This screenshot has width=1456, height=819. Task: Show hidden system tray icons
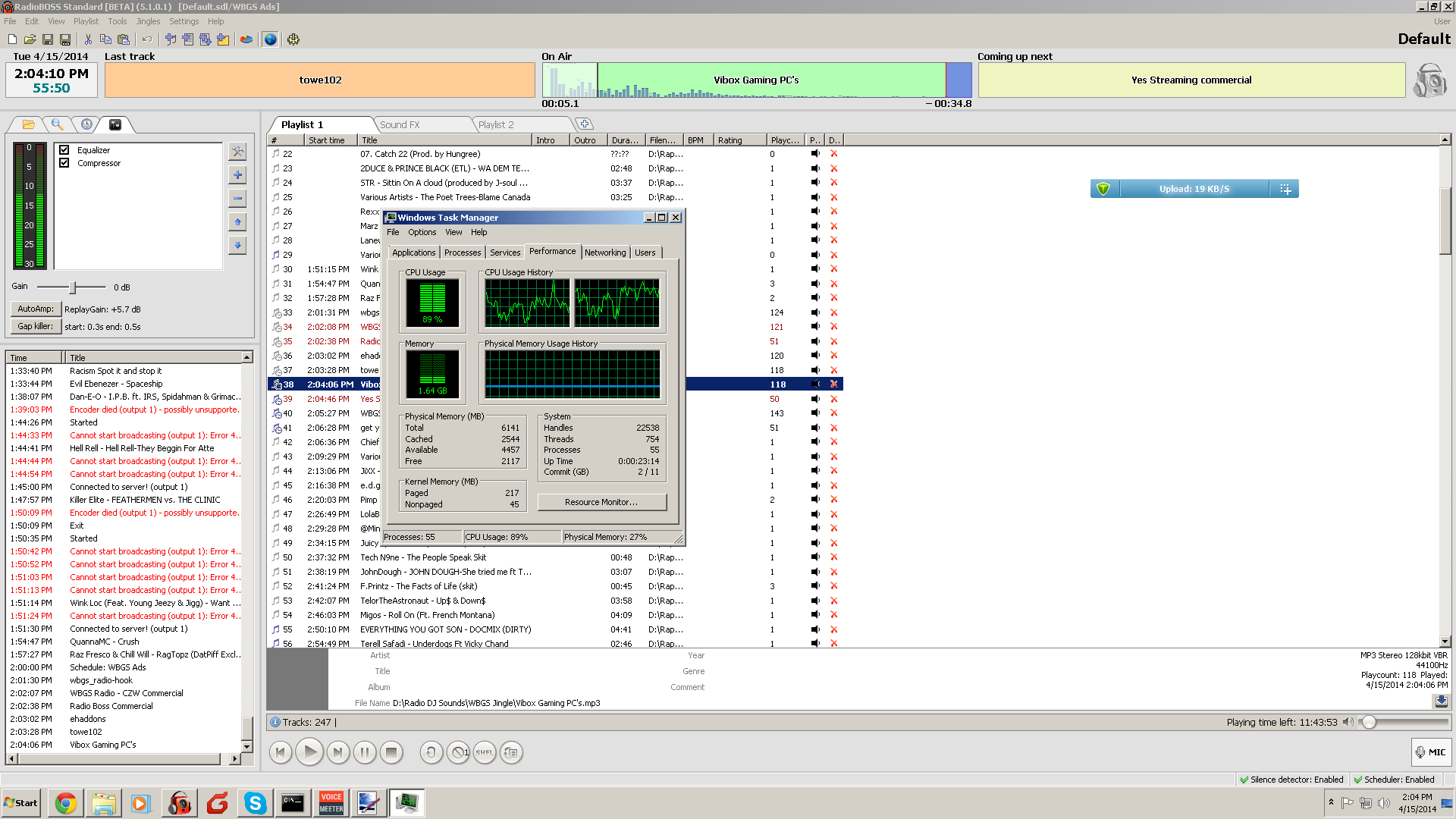tap(1331, 802)
